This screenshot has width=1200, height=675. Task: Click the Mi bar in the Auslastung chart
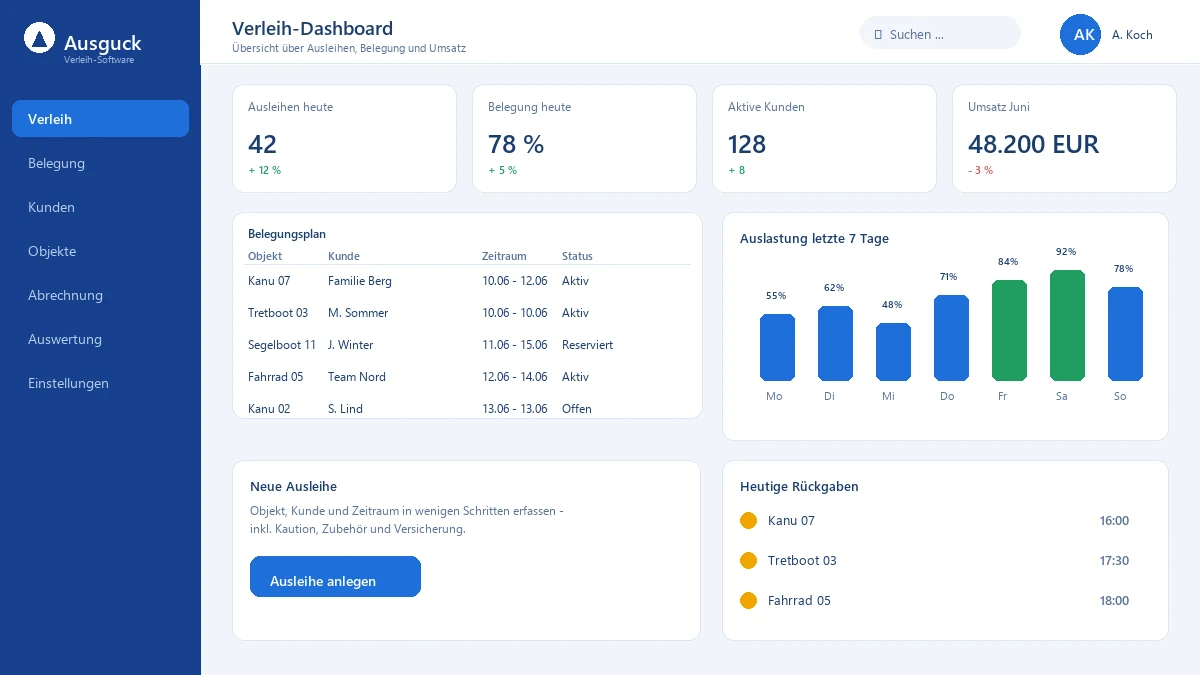click(x=893, y=352)
